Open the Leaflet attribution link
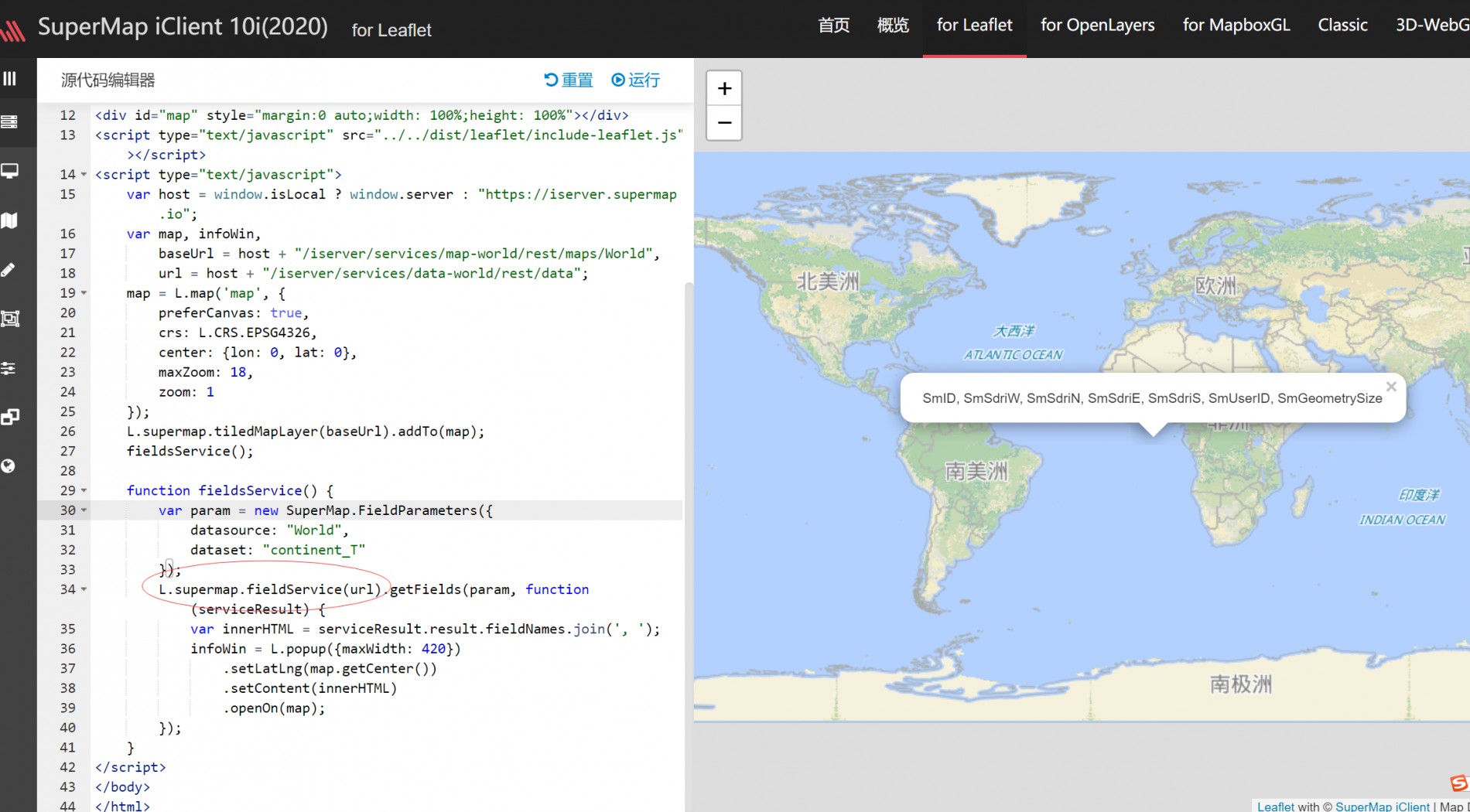Screen dimensions: 1470x812 [1275, 806]
